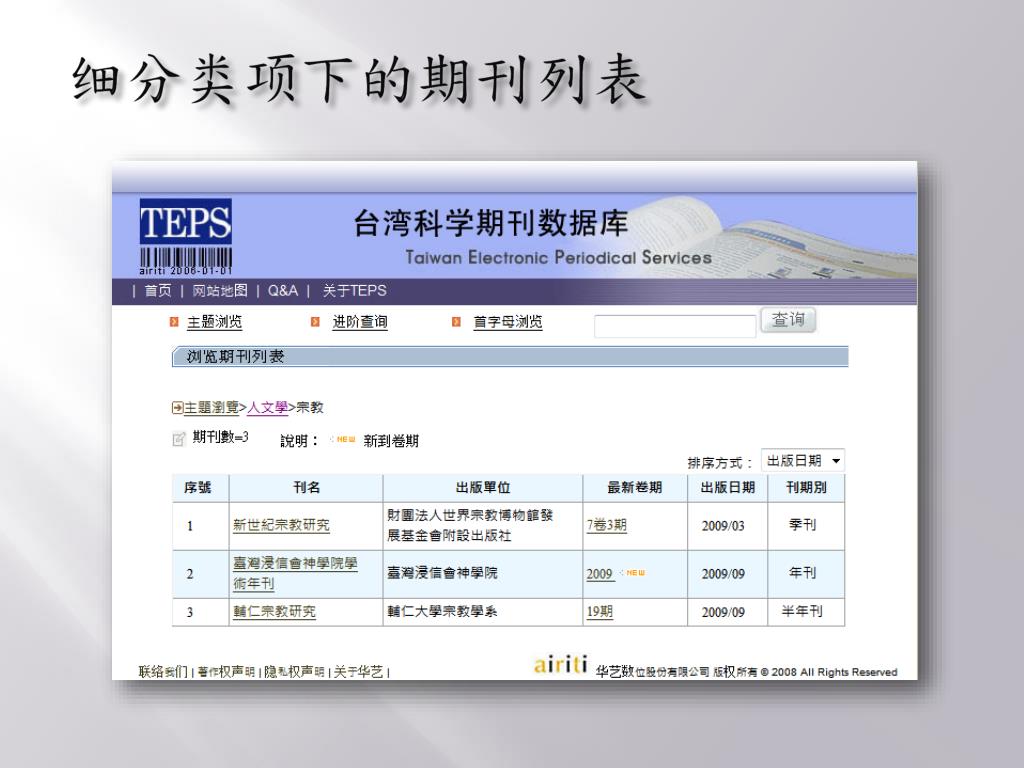Open latest issue 7卷3期
Viewport: 1024px width, 768px height.
tap(607, 525)
